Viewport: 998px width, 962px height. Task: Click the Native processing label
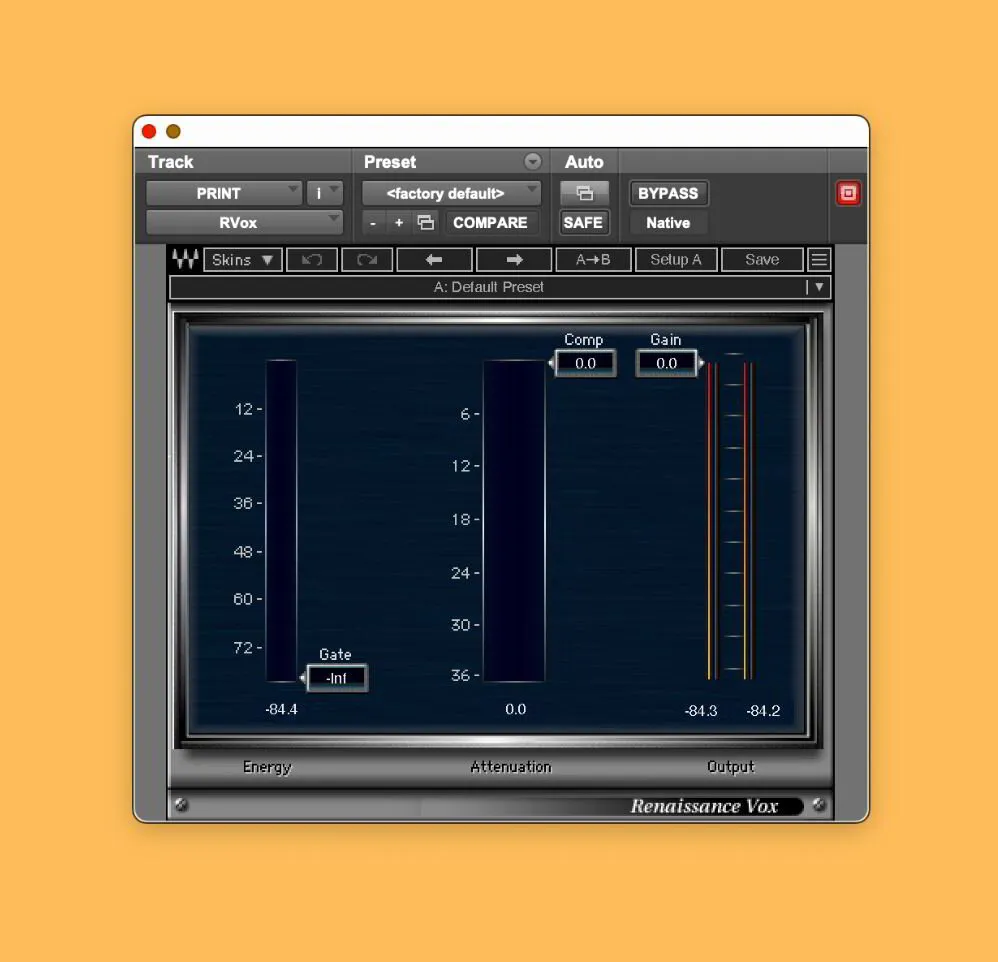click(667, 222)
